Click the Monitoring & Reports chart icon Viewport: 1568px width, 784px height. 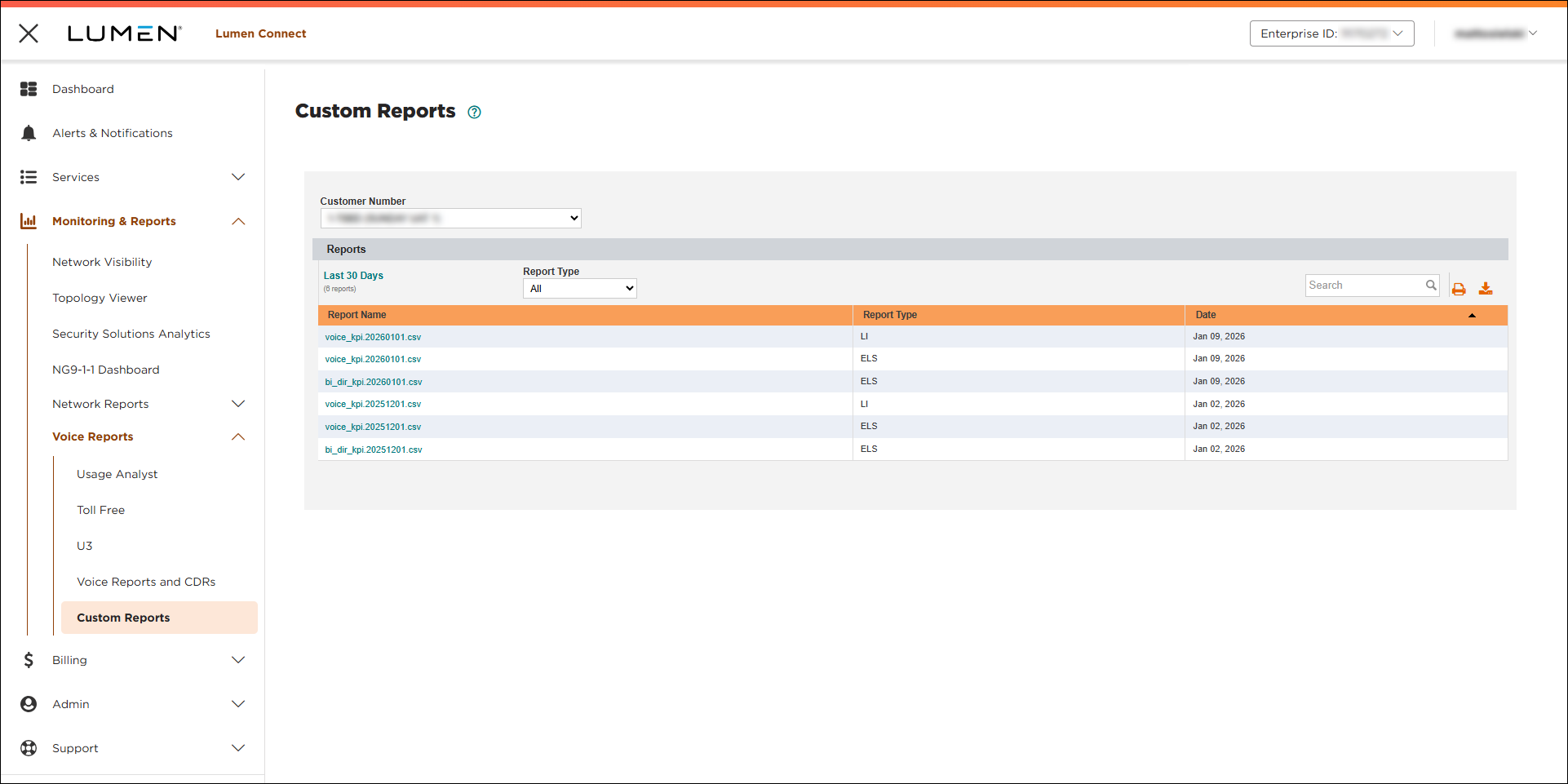(29, 220)
